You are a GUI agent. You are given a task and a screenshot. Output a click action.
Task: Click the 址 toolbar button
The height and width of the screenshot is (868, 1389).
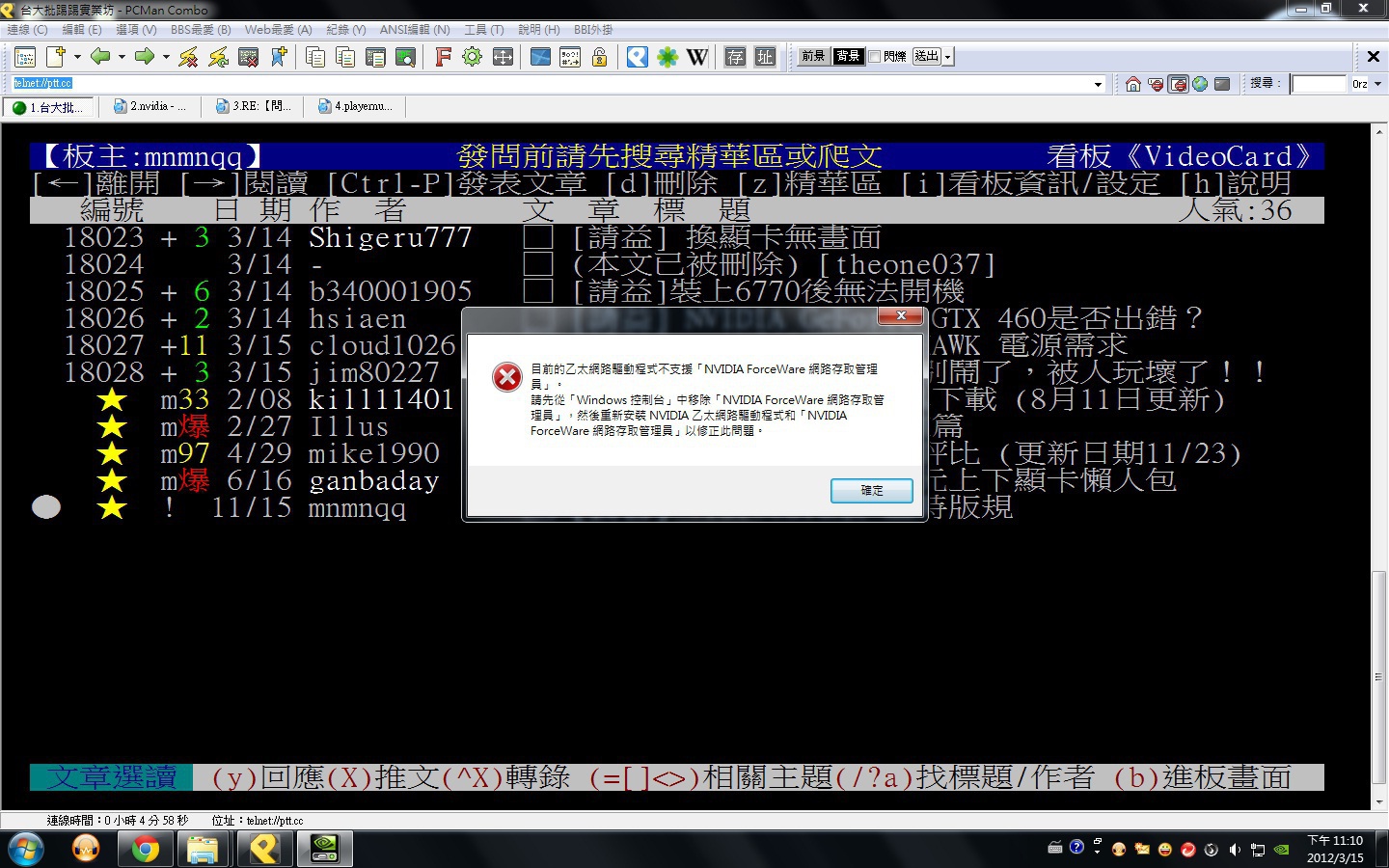(765, 57)
